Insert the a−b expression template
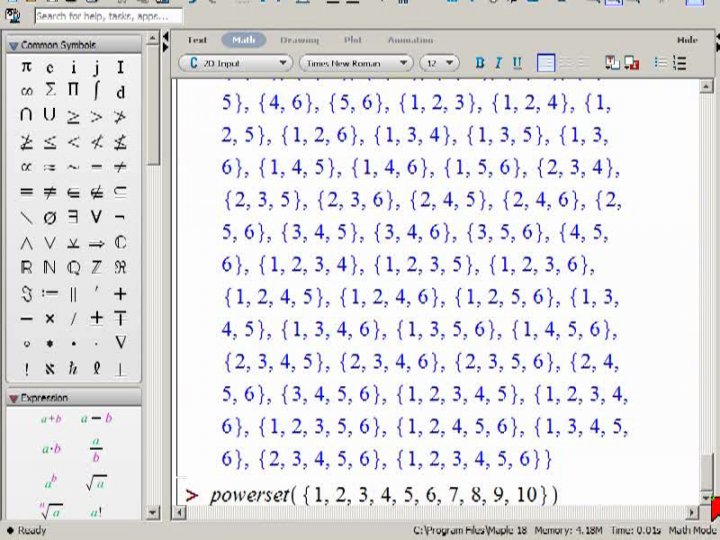The height and width of the screenshot is (540, 720). coord(96,418)
